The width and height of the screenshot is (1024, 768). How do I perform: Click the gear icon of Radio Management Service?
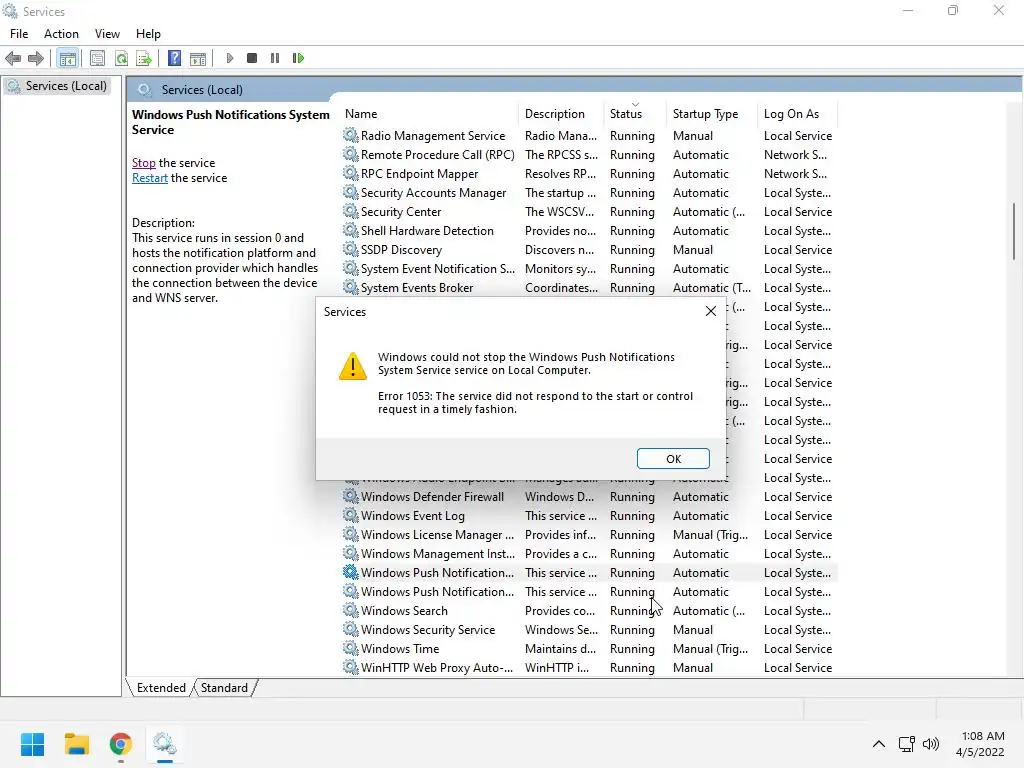click(x=351, y=135)
